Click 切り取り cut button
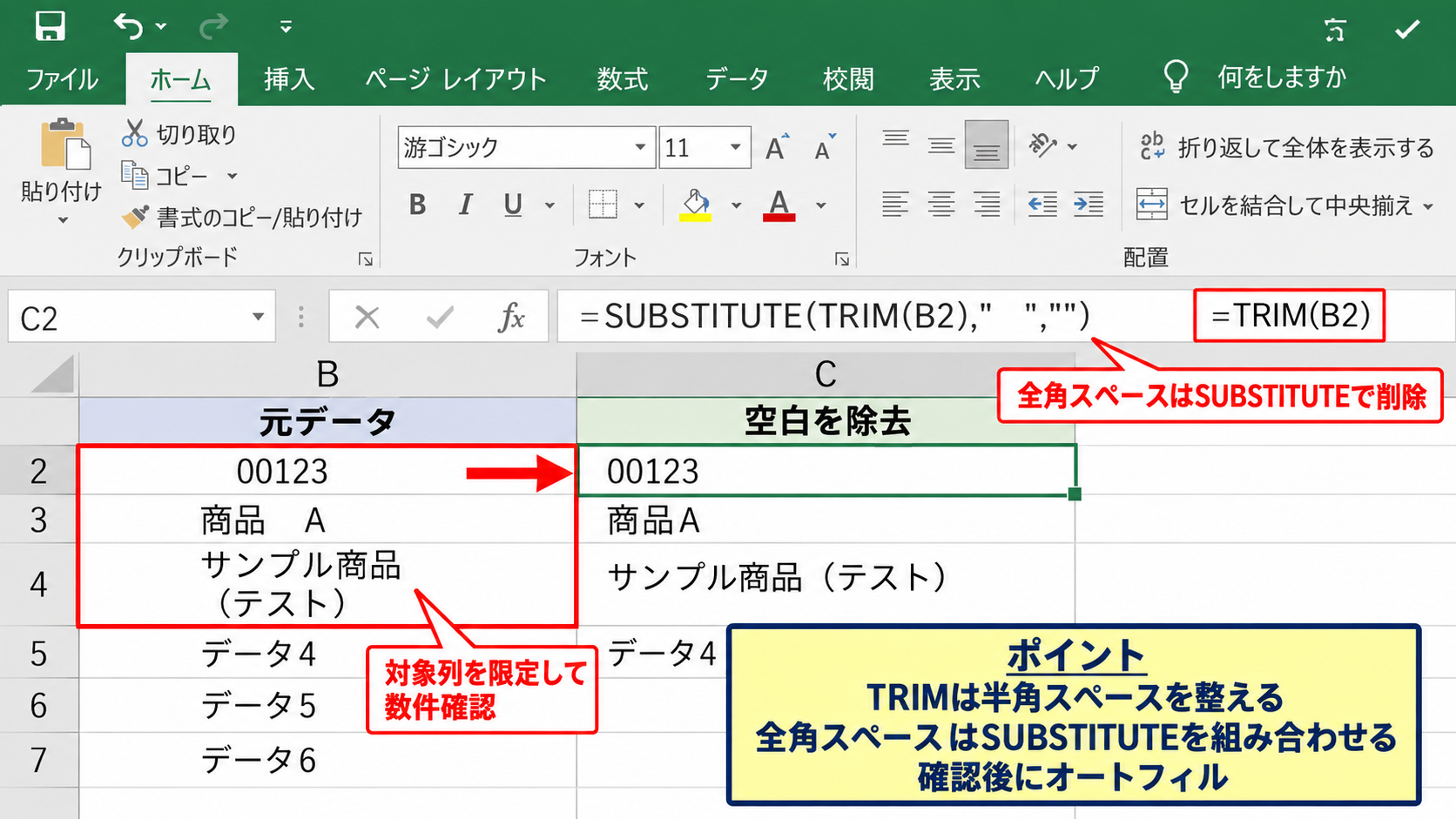The image size is (1456, 819). point(179,134)
